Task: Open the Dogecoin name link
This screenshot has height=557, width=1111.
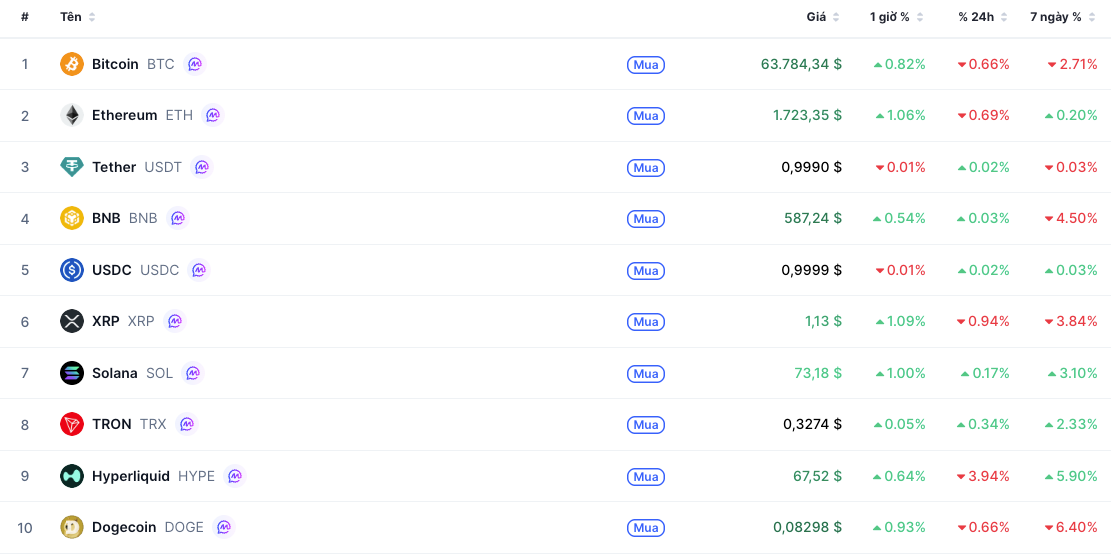Action: (124, 527)
